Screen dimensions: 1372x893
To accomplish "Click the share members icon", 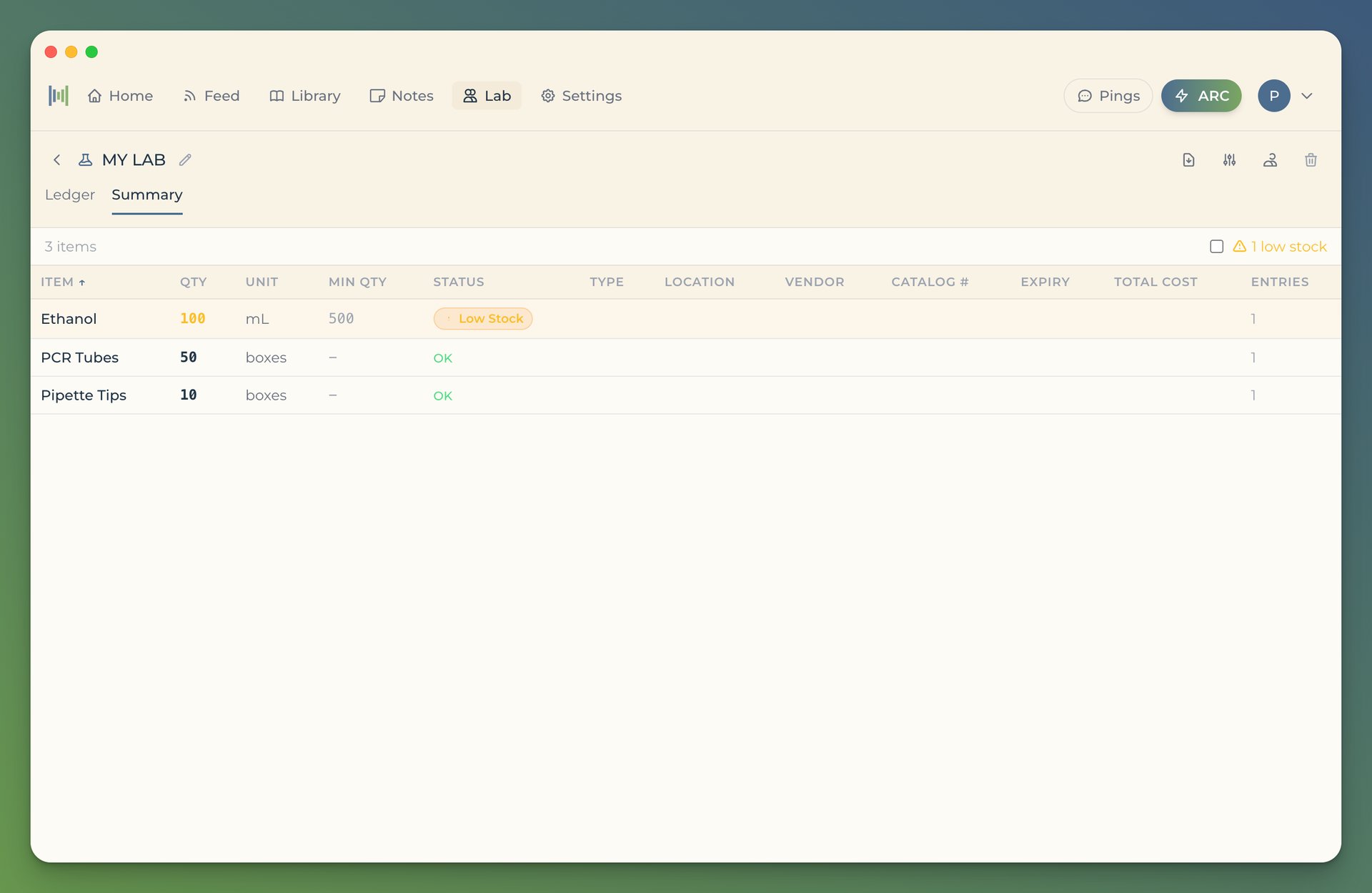I will tap(1270, 160).
